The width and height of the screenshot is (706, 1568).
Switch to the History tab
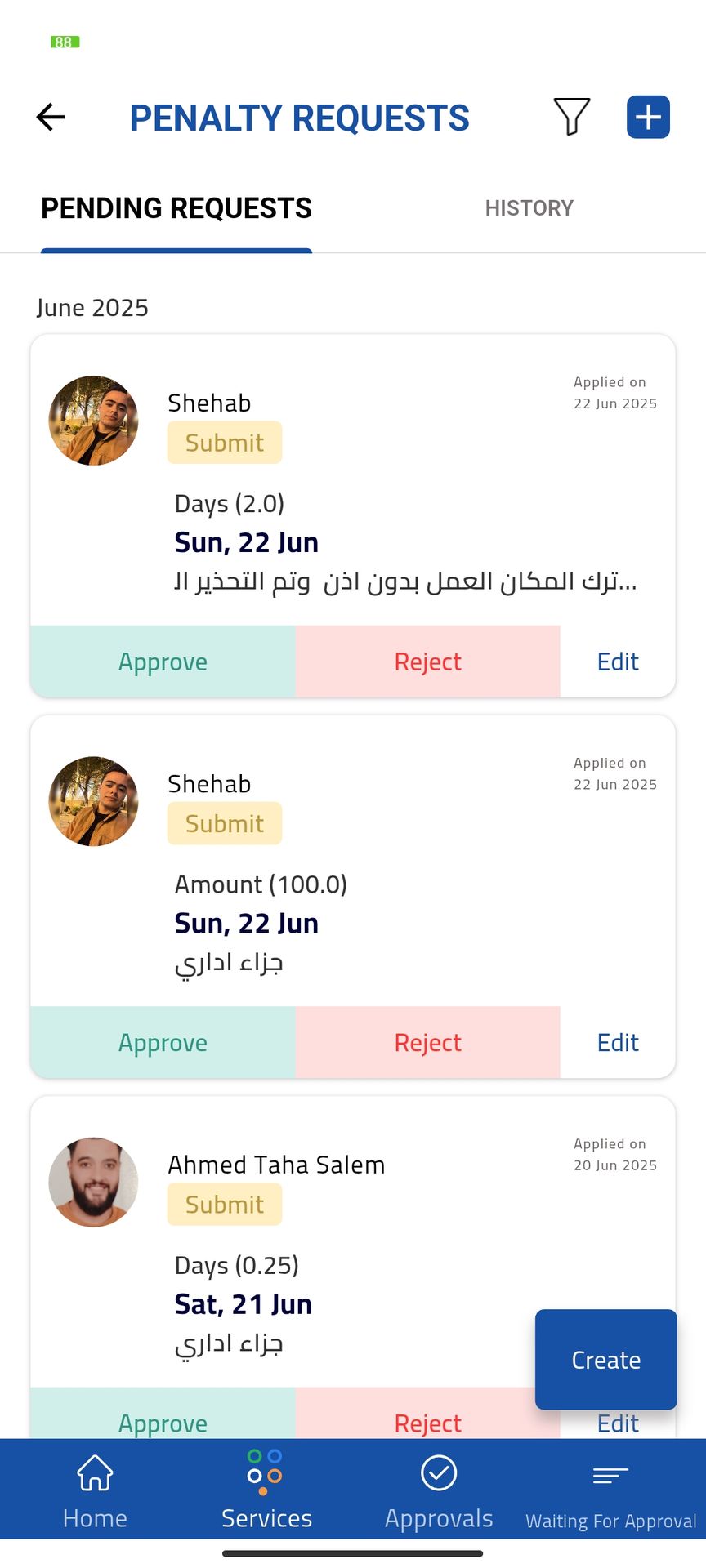[529, 208]
